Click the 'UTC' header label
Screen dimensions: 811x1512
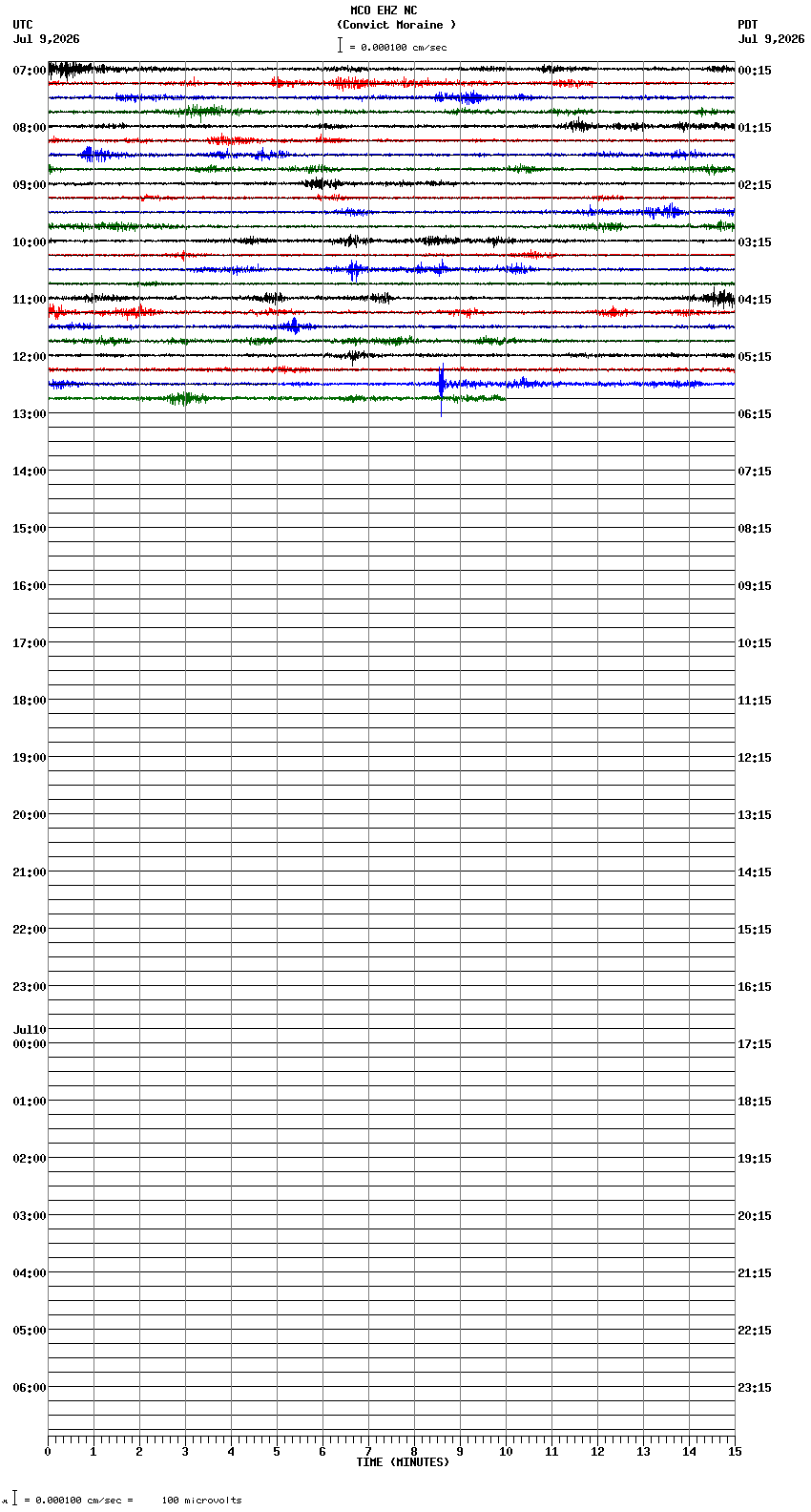pos(23,25)
